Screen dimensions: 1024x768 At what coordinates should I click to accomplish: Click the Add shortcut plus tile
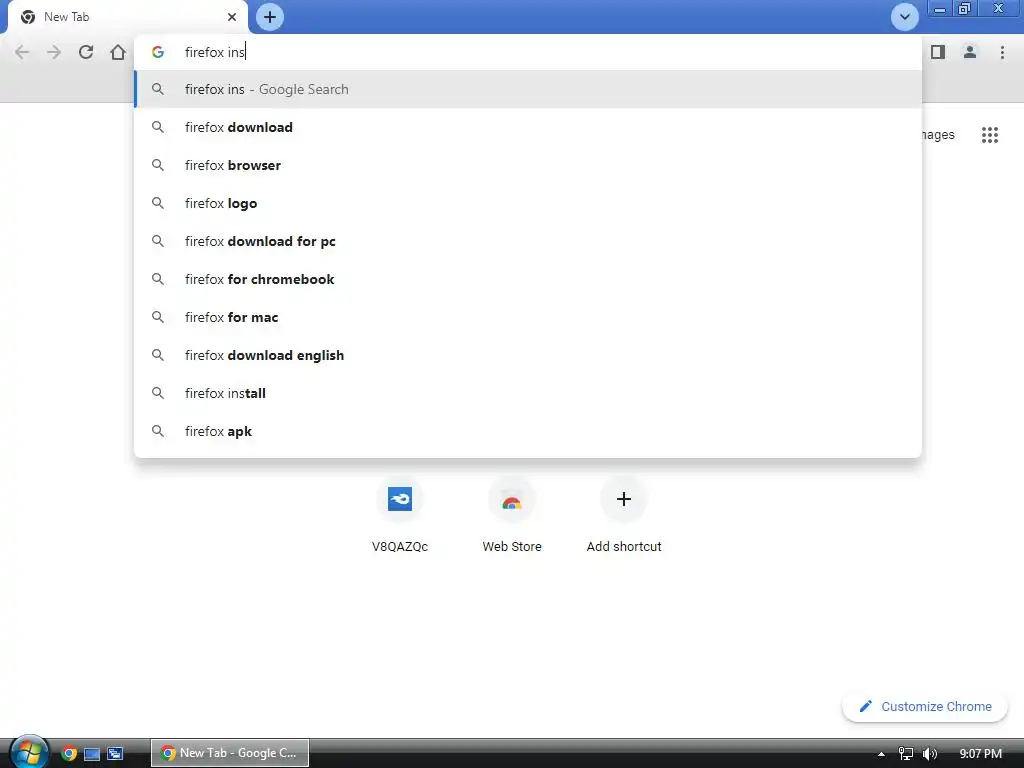pos(624,516)
